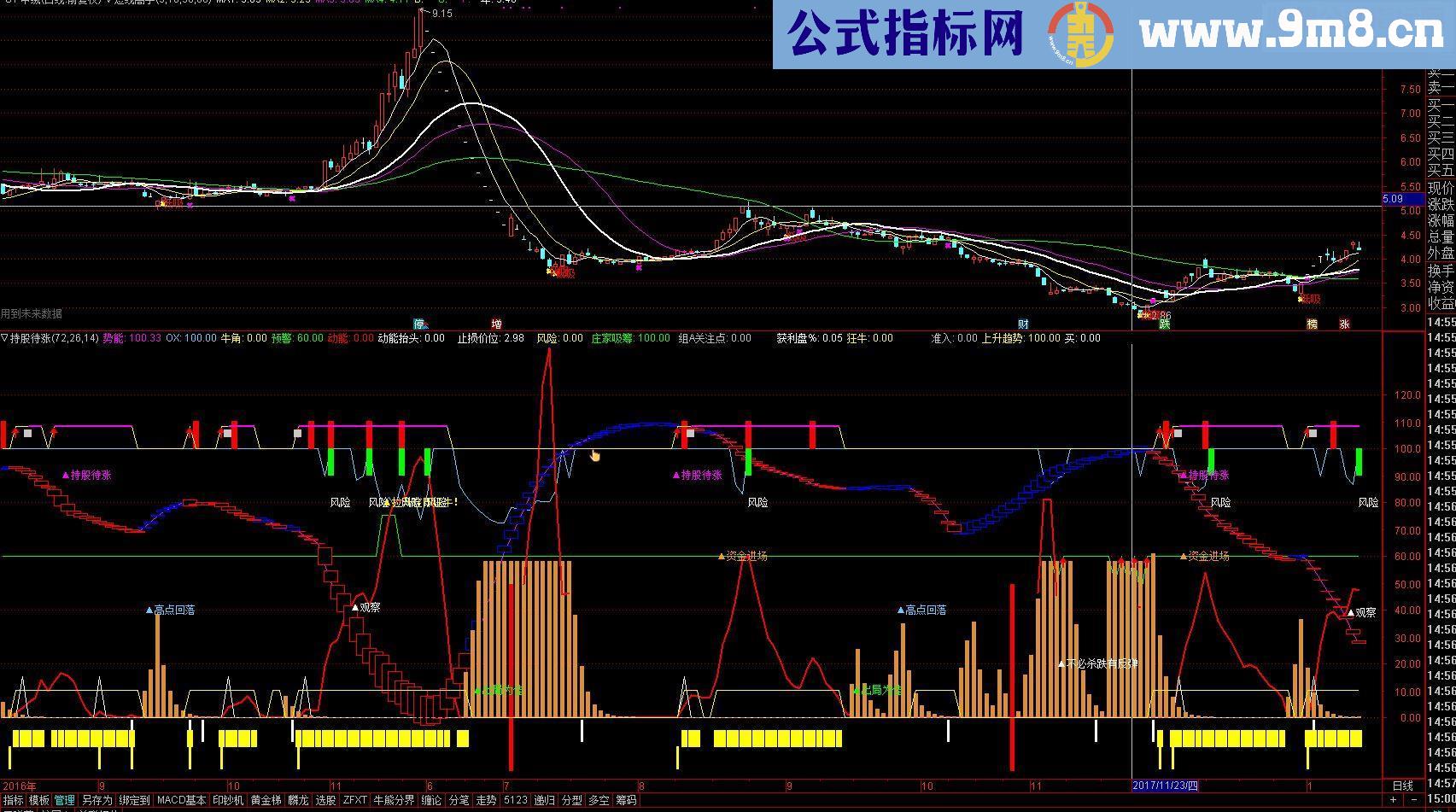This screenshot has height=812, width=1456.
Task: Open the MACD基本 indicator shortcut
Action: click(183, 799)
